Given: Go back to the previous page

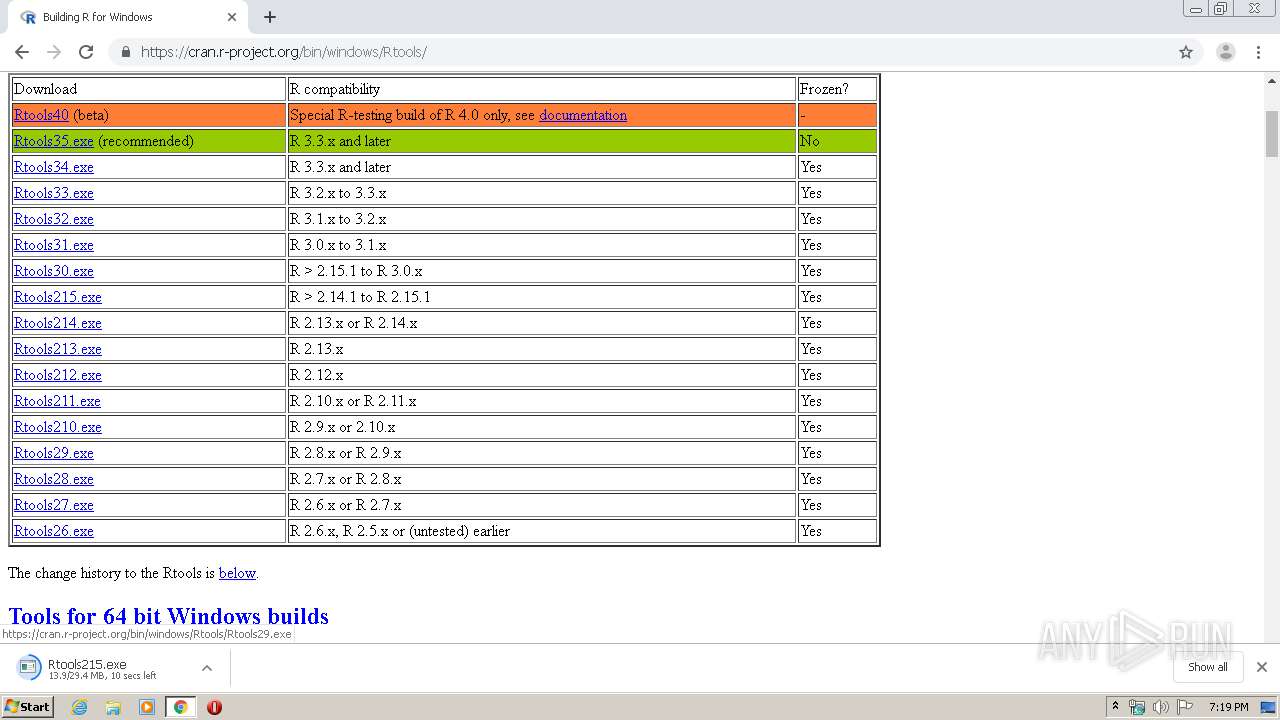Looking at the screenshot, I should (22, 52).
